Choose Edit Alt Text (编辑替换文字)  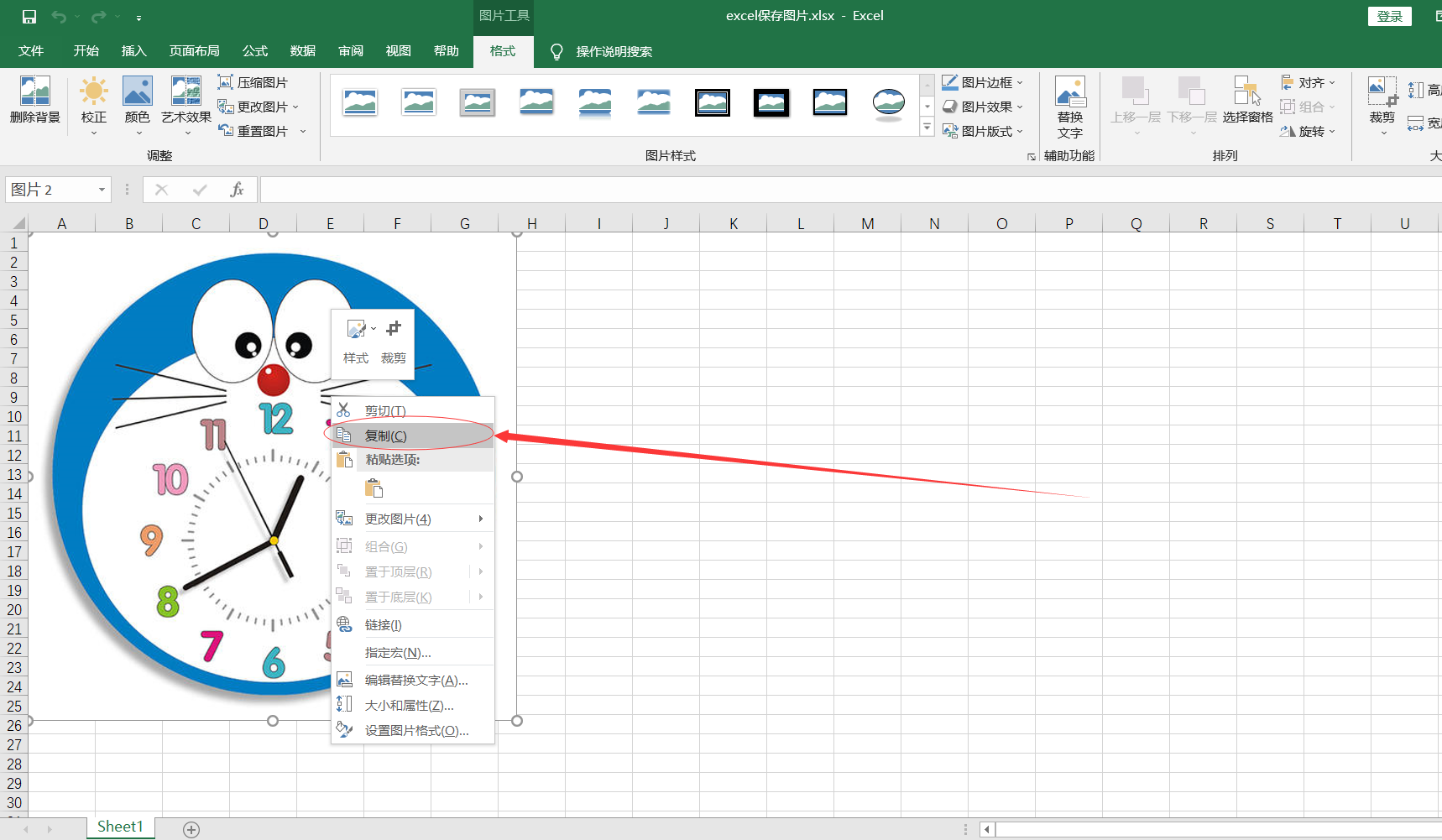click(413, 680)
